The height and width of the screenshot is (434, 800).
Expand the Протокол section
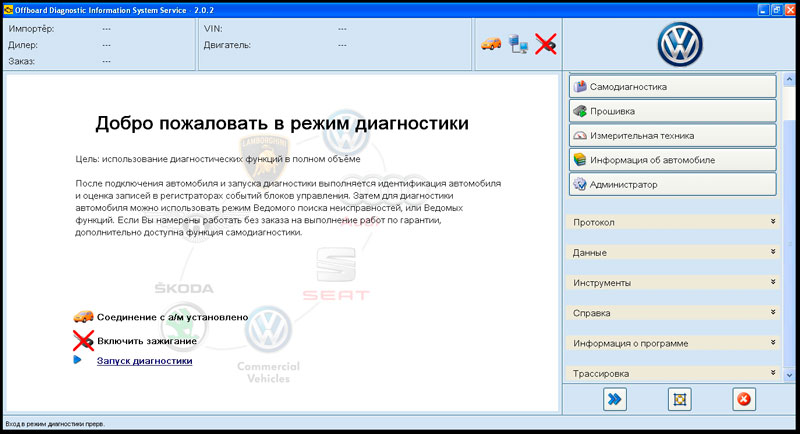point(673,222)
